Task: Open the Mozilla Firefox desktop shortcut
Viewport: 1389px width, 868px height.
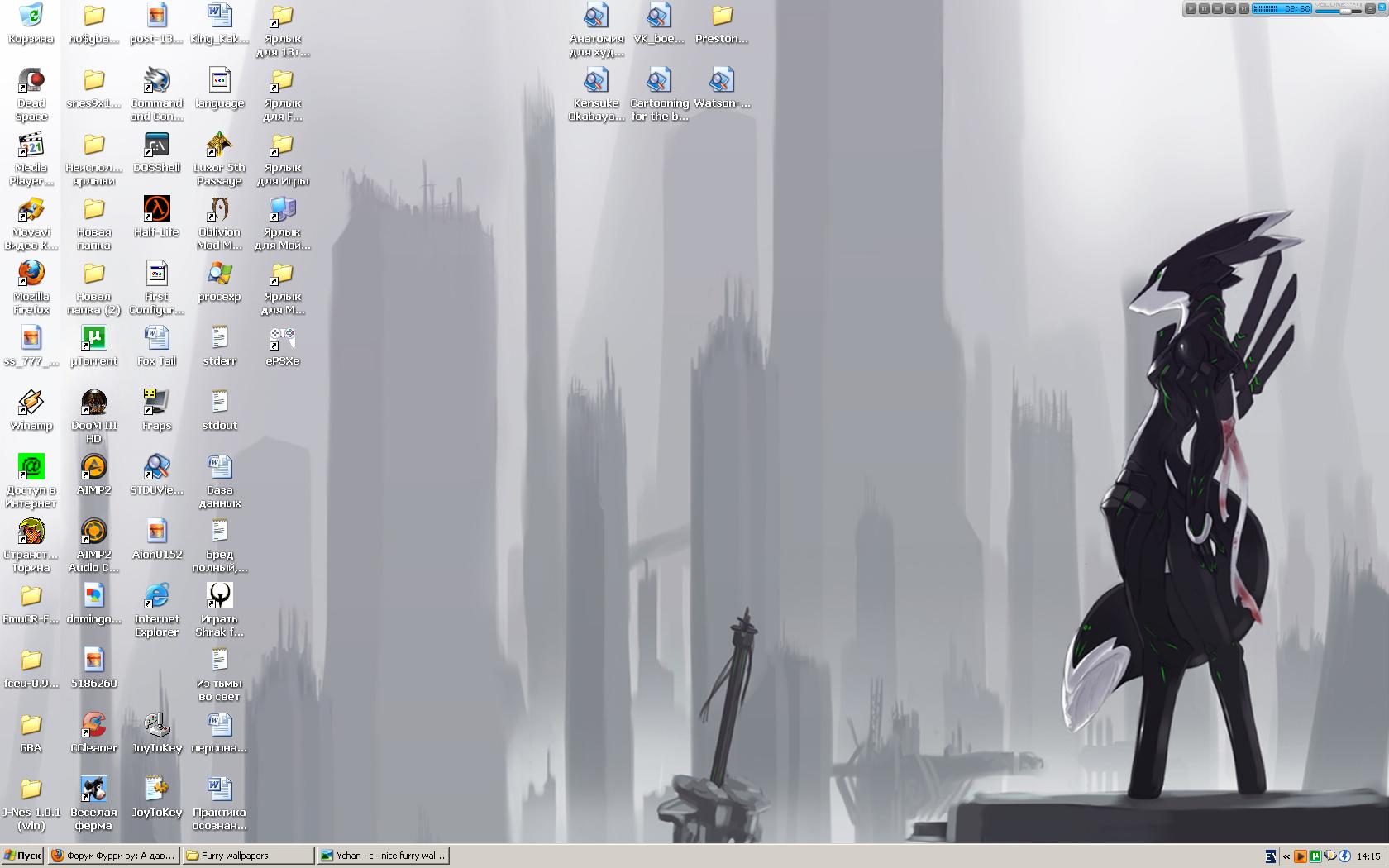Action: pyautogui.click(x=31, y=274)
